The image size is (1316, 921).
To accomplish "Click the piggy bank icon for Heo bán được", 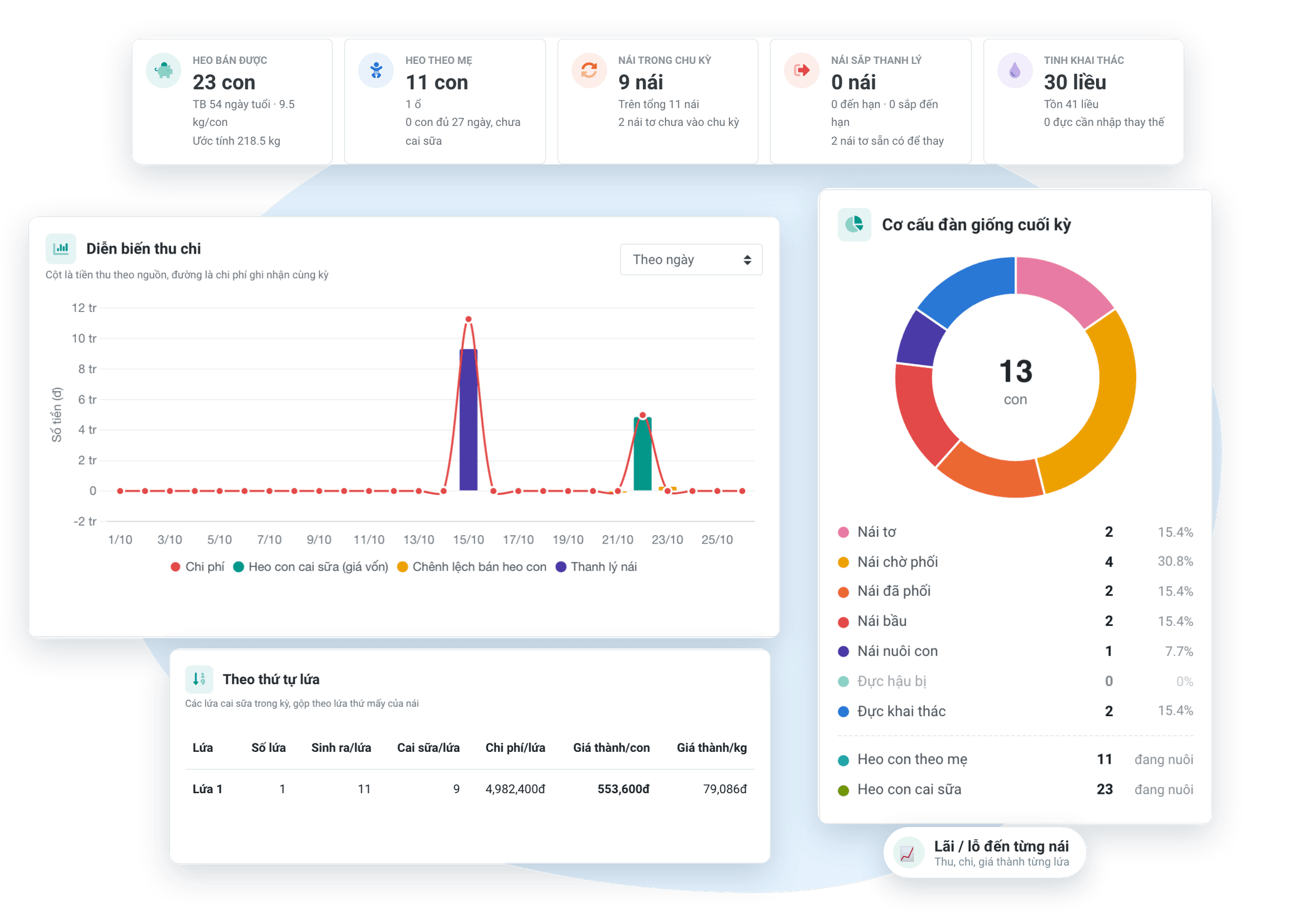I will [164, 70].
